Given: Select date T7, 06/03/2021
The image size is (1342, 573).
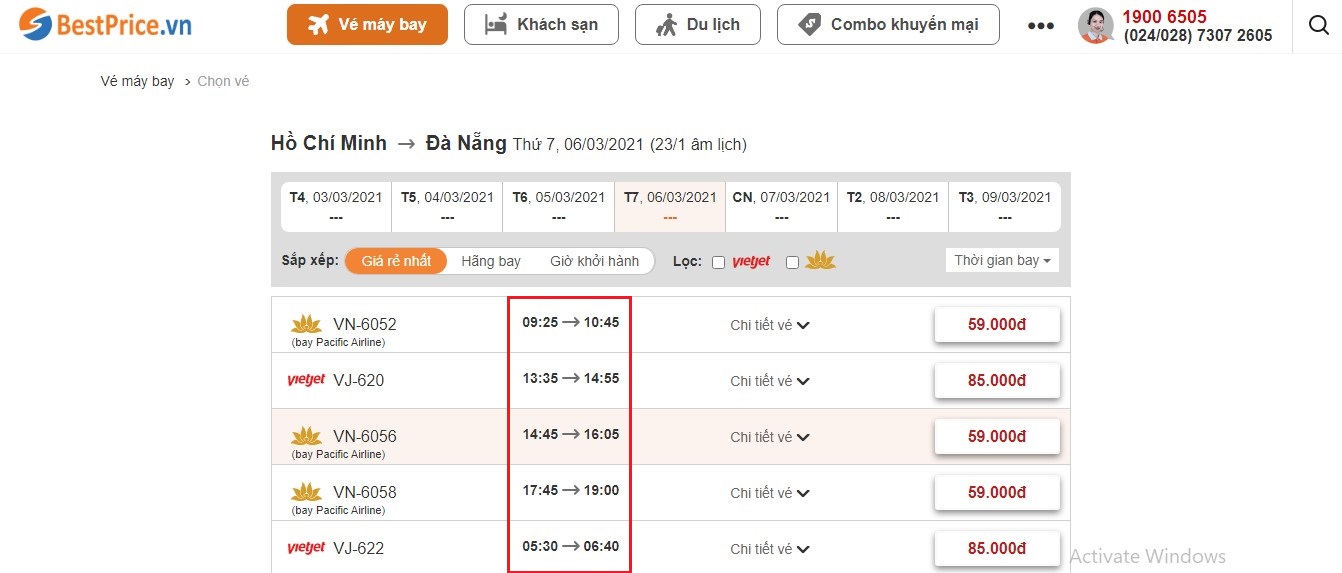Looking at the screenshot, I should 670,207.
